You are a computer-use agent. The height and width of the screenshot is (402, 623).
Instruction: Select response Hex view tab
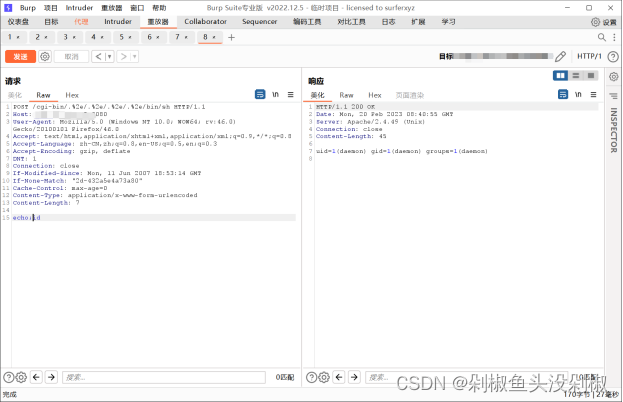(x=375, y=95)
